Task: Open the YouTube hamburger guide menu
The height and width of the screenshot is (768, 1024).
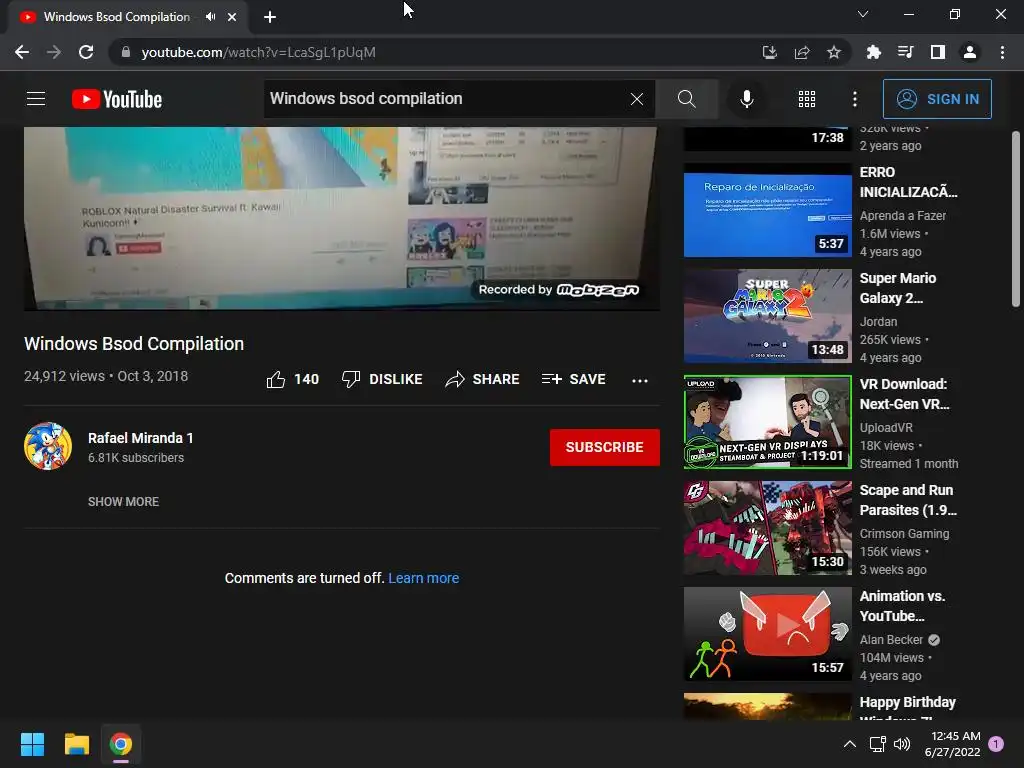Action: pyautogui.click(x=36, y=99)
